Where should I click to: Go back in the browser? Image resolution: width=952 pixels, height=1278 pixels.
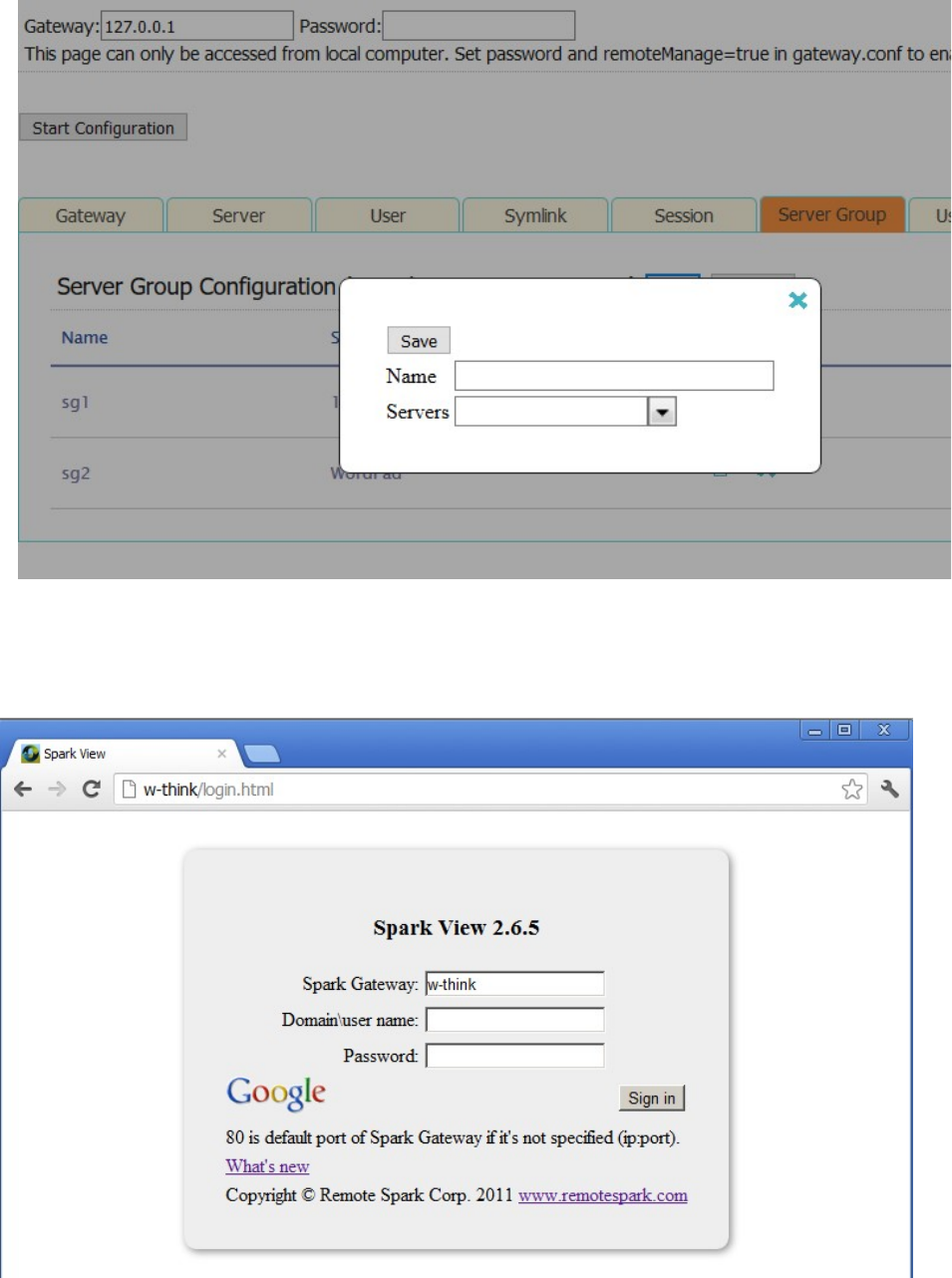pyautogui.click(x=23, y=790)
